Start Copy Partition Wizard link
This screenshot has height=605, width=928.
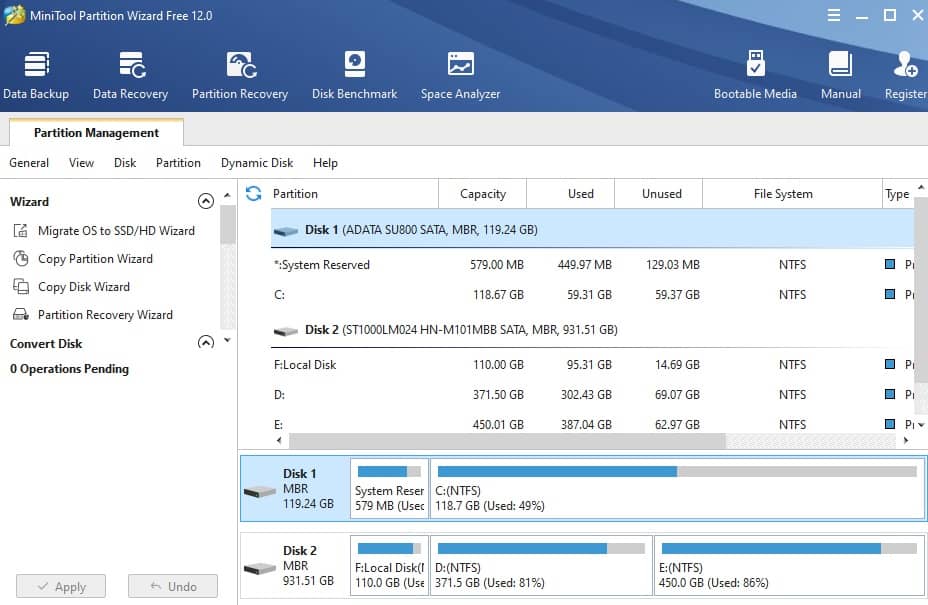click(95, 259)
